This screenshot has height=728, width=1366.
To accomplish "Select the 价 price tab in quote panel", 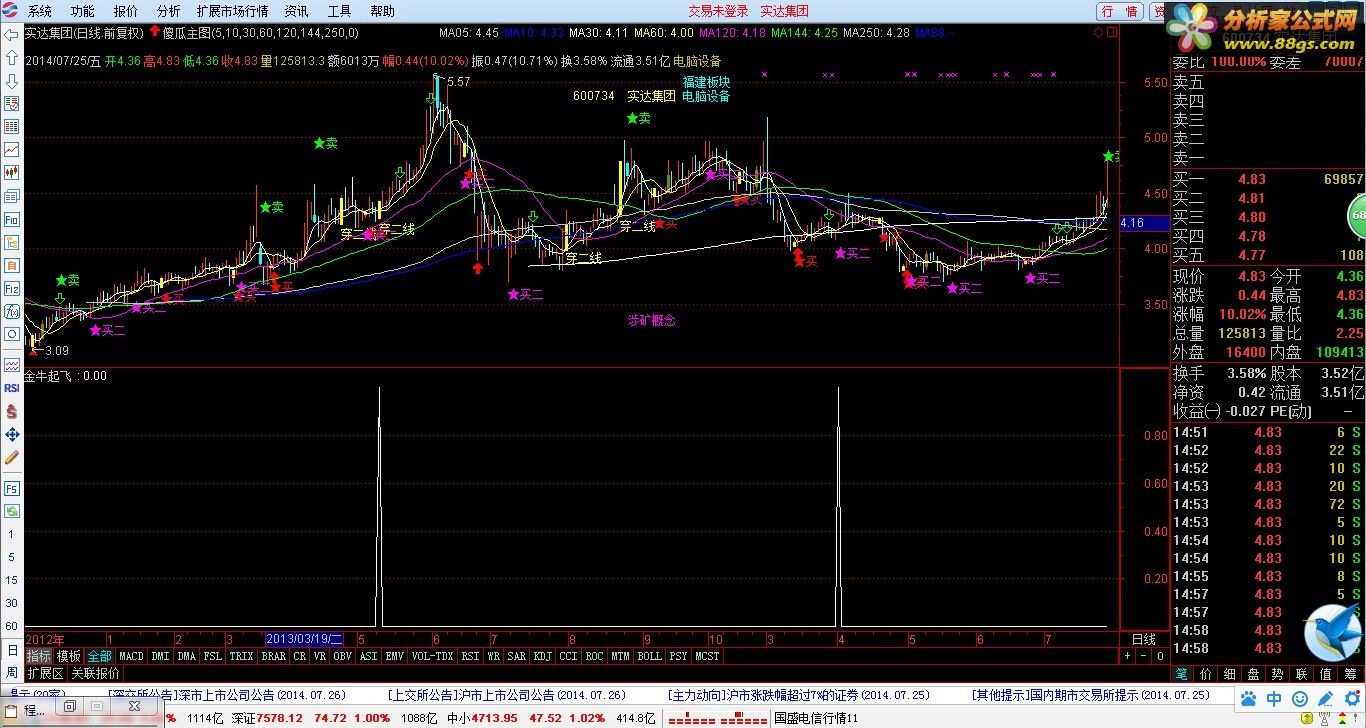I will [x=1206, y=674].
